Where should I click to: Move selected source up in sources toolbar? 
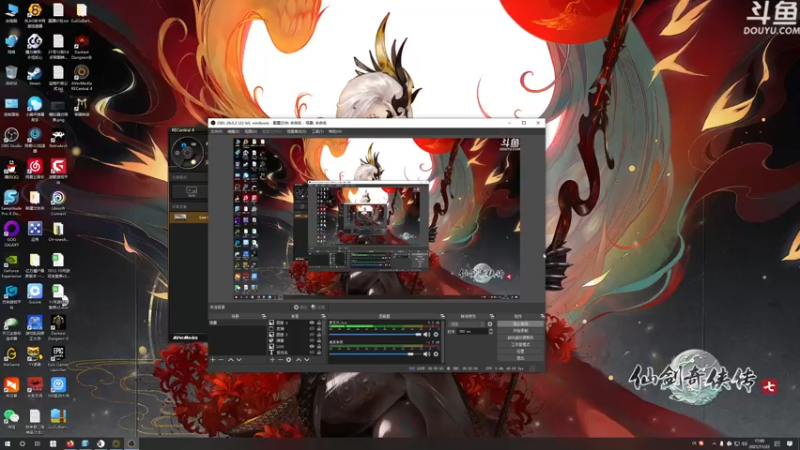click(298, 360)
